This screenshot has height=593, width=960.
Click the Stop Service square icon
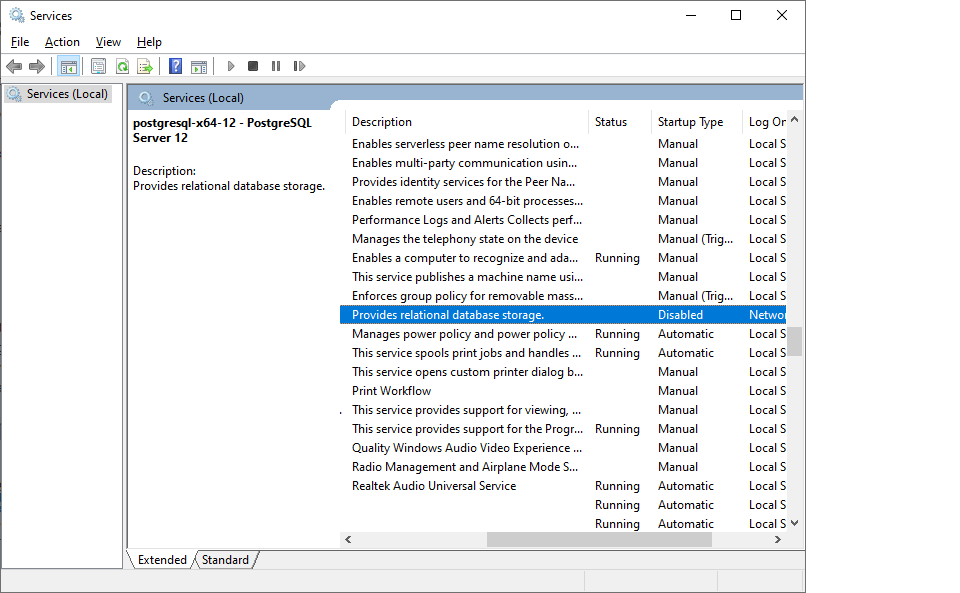click(x=253, y=67)
